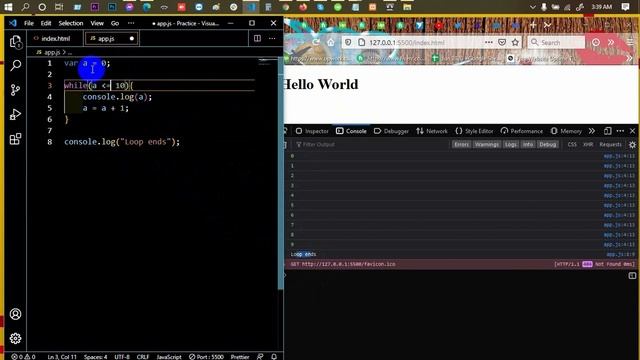Open notifications bell in VS Code
The height and width of the screenshot is (360, 640).
(274, 357)
